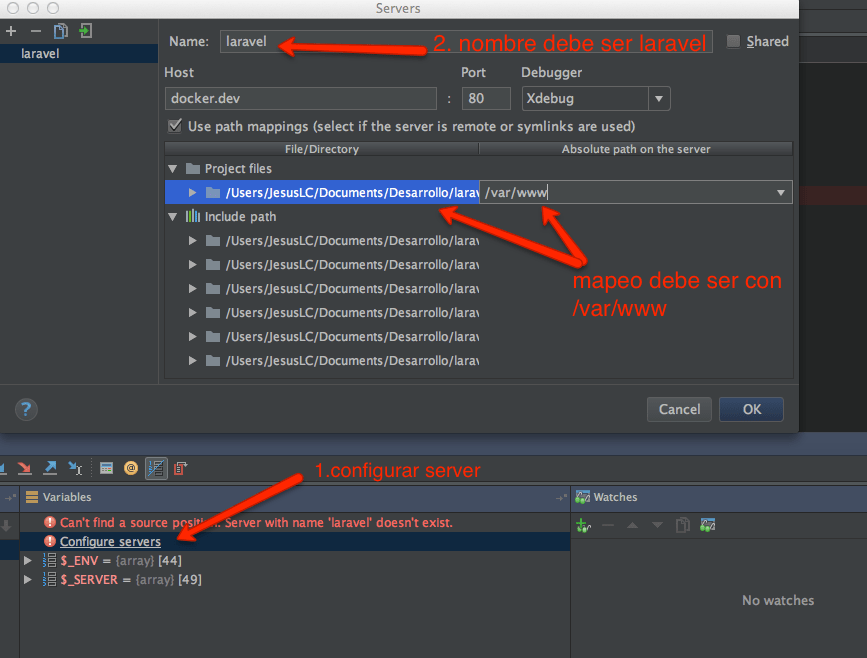Image resolution: width=867 pixels, height=658 pixels.
Task: Add a new server with the plus icon
Action: (10, 31)
